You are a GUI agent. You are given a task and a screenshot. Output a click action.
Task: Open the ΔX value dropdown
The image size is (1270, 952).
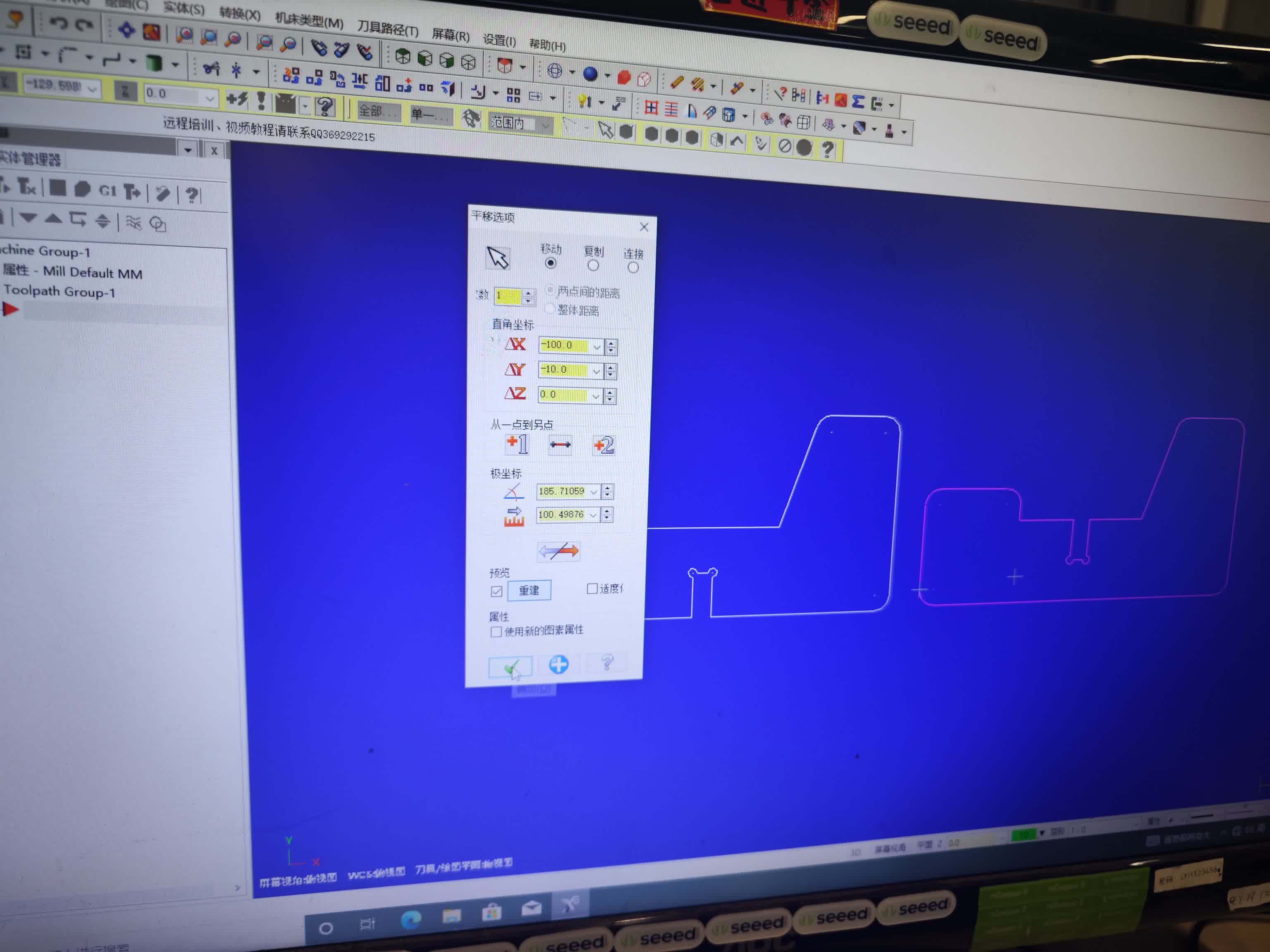pyautogui.click(x=597, y=347)
